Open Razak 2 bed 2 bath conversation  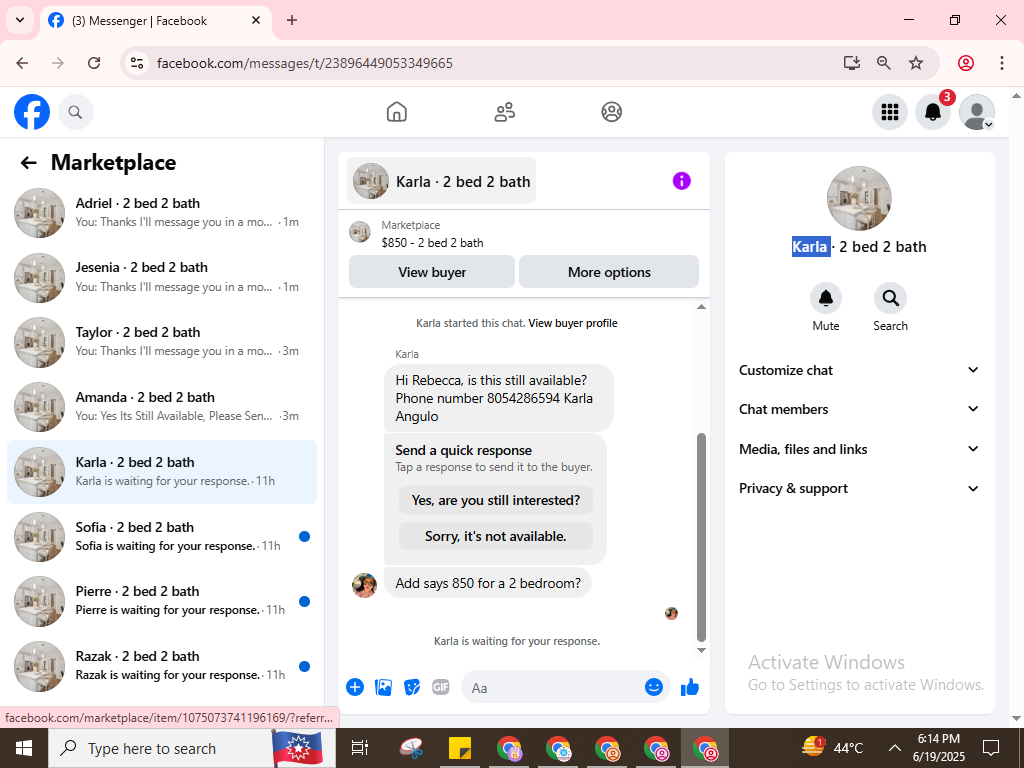(162, 666)
